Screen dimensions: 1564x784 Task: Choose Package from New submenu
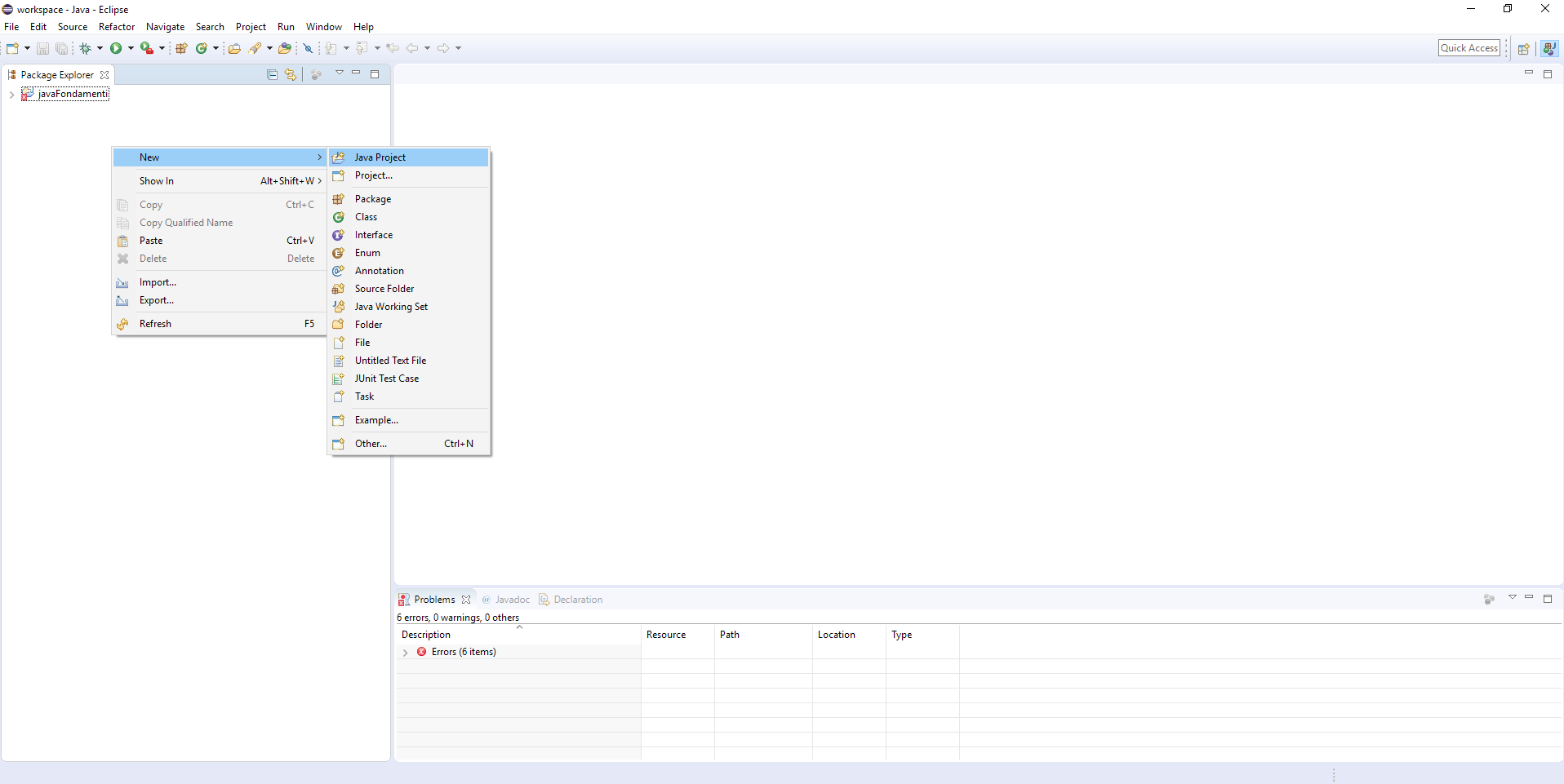[408, 199]
